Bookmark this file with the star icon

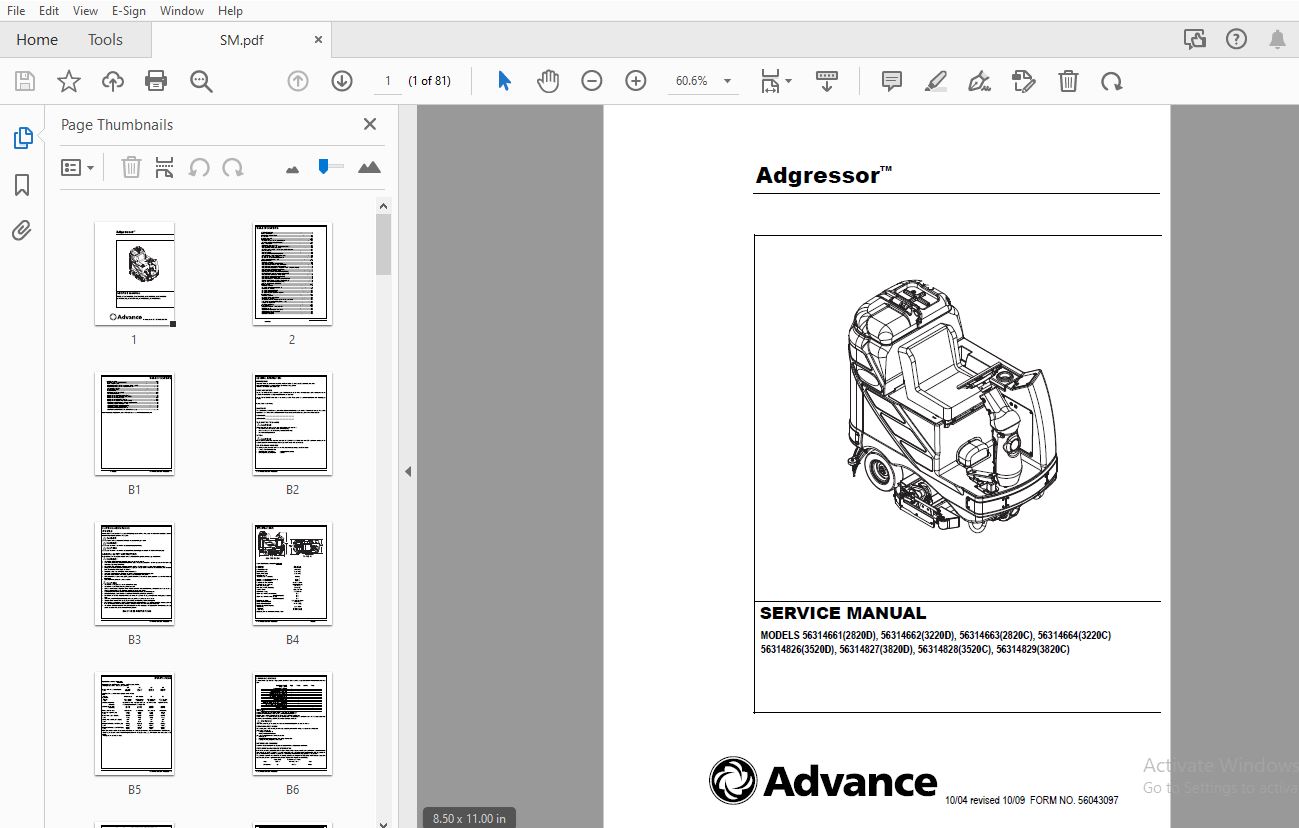click(69, 81)
